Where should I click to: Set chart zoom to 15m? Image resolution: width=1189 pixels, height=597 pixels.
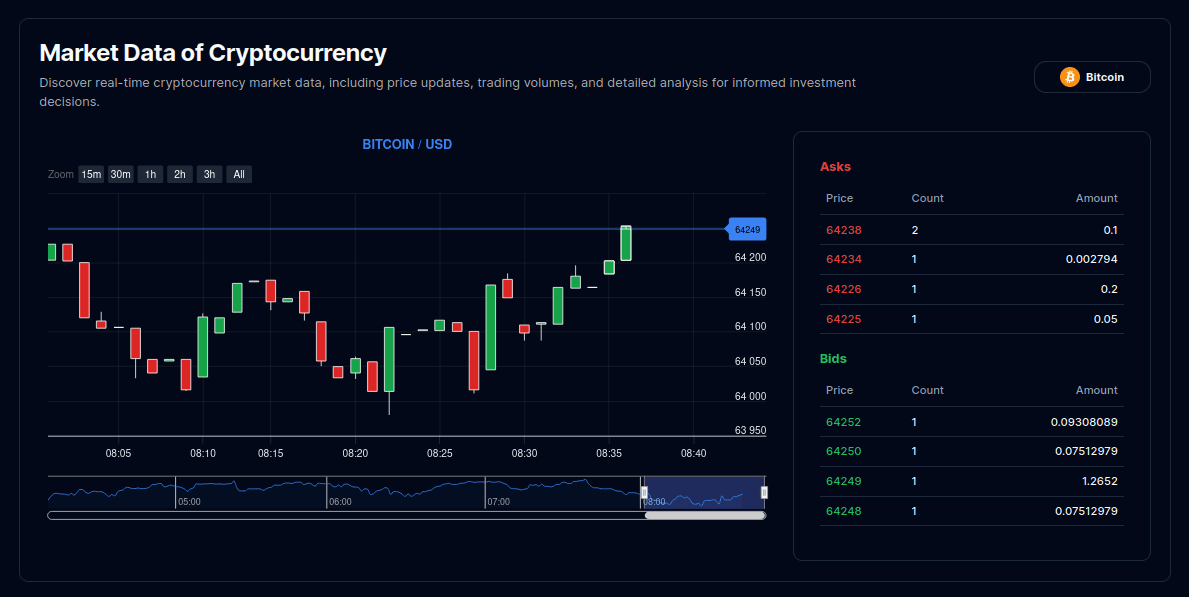(91, 174)
